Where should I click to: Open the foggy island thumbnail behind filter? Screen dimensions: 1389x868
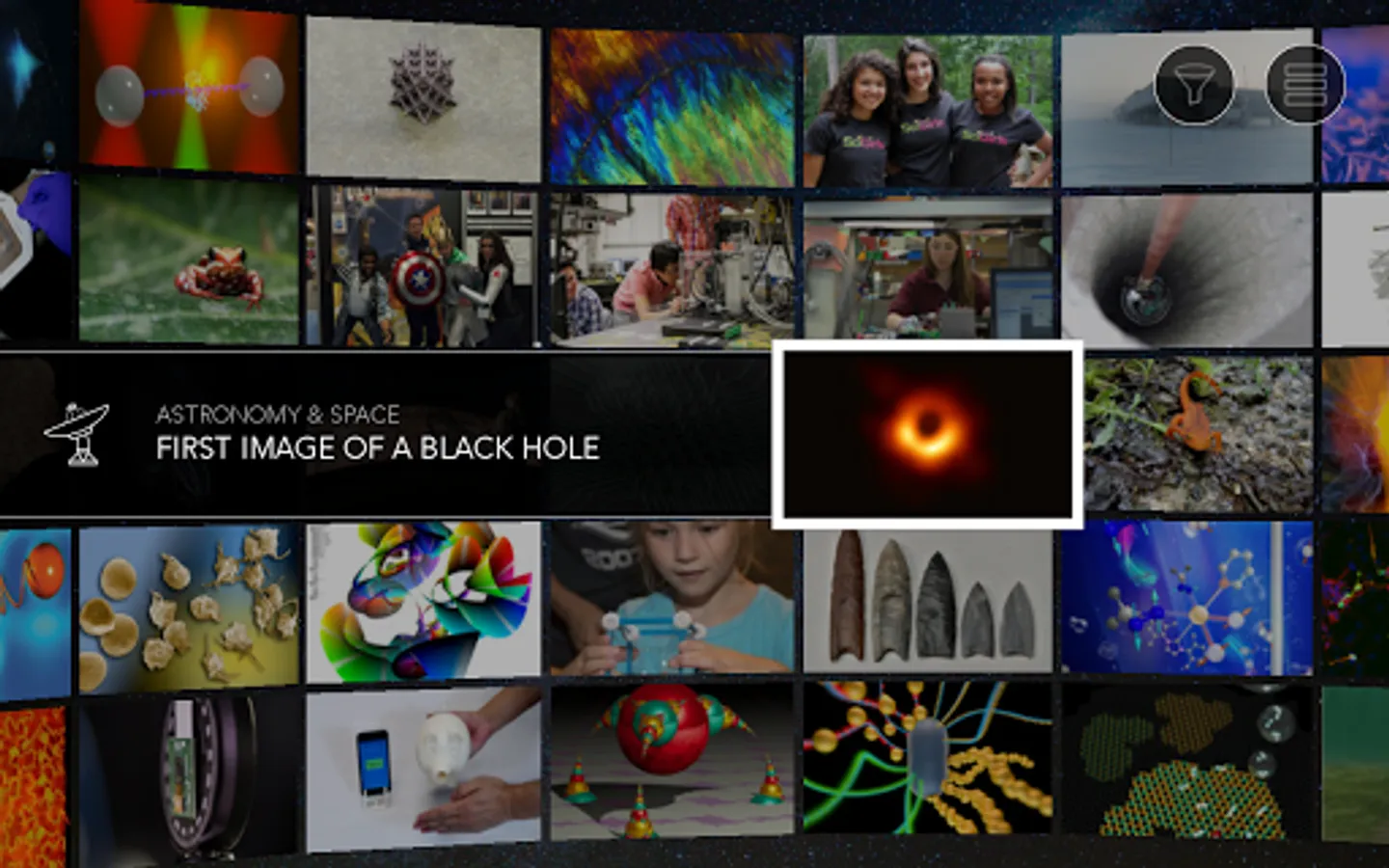[1186, 108]
